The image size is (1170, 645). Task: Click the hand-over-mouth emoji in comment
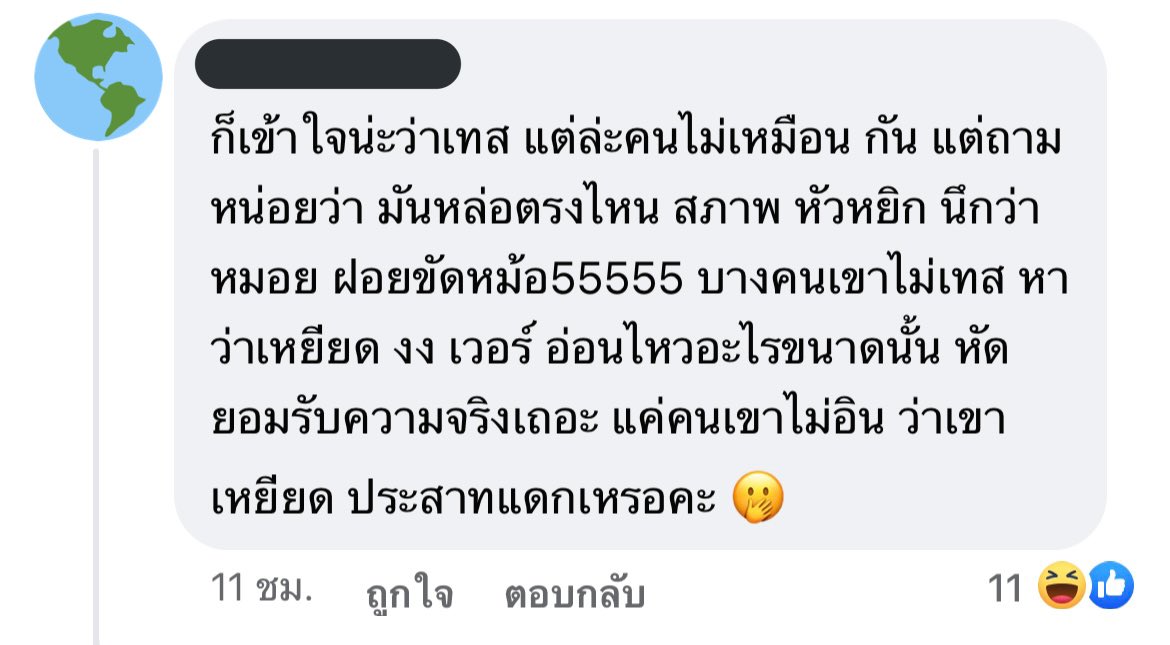click(758, 498)
